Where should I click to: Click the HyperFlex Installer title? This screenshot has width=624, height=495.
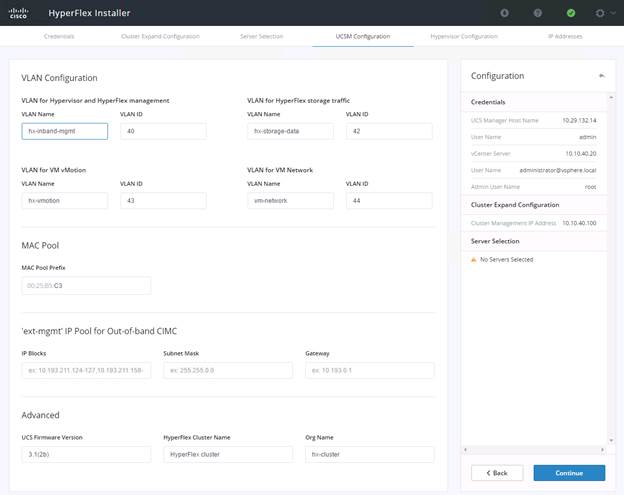point(89,13)
